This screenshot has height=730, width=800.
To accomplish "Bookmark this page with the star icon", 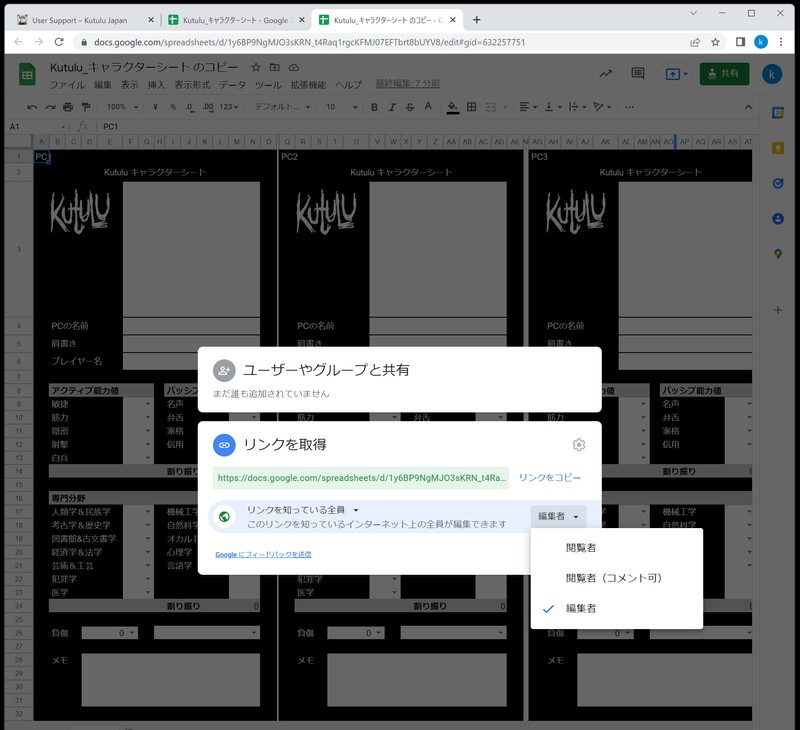I will 715,42.
